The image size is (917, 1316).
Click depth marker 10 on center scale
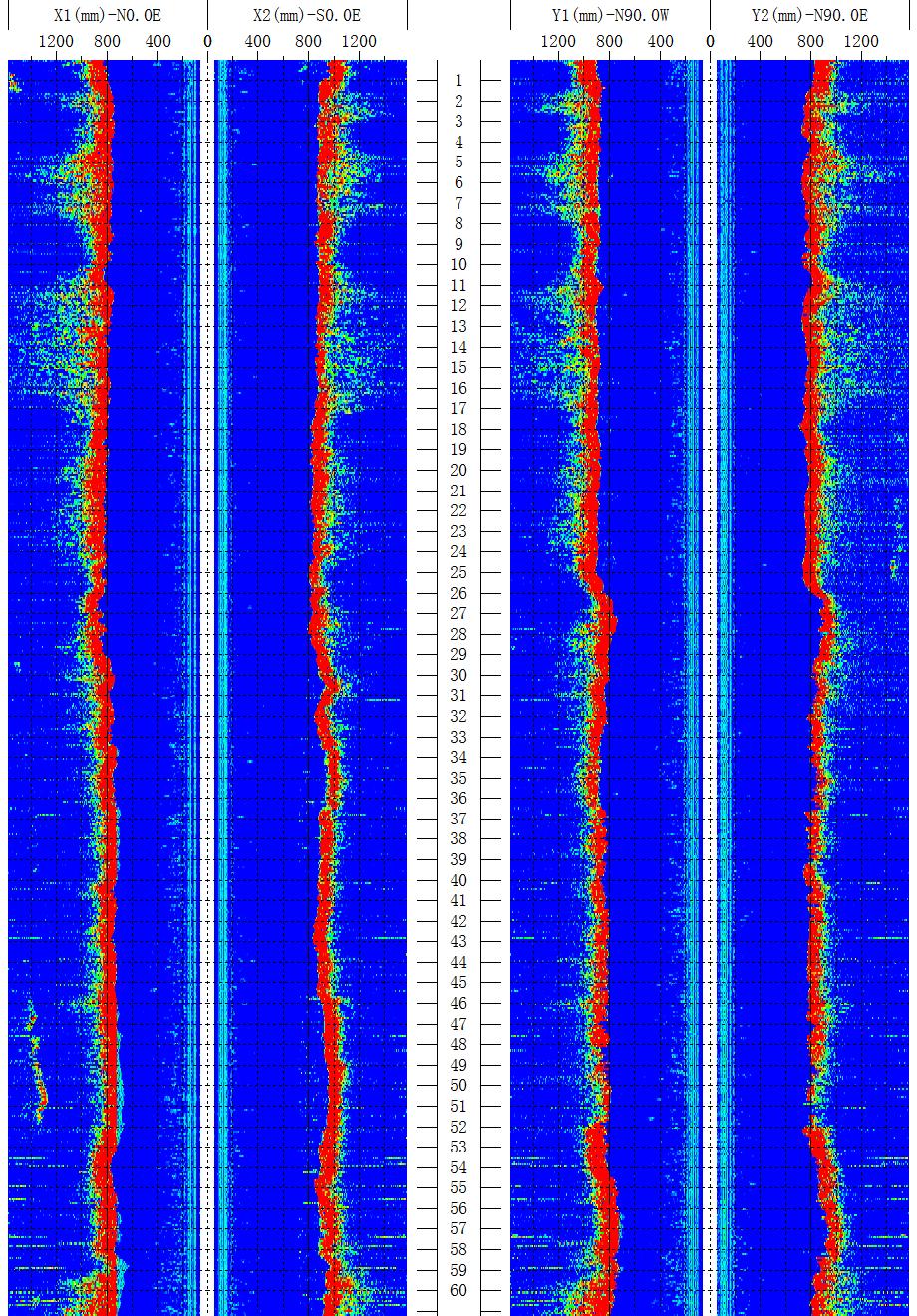(x=458, y=265)
